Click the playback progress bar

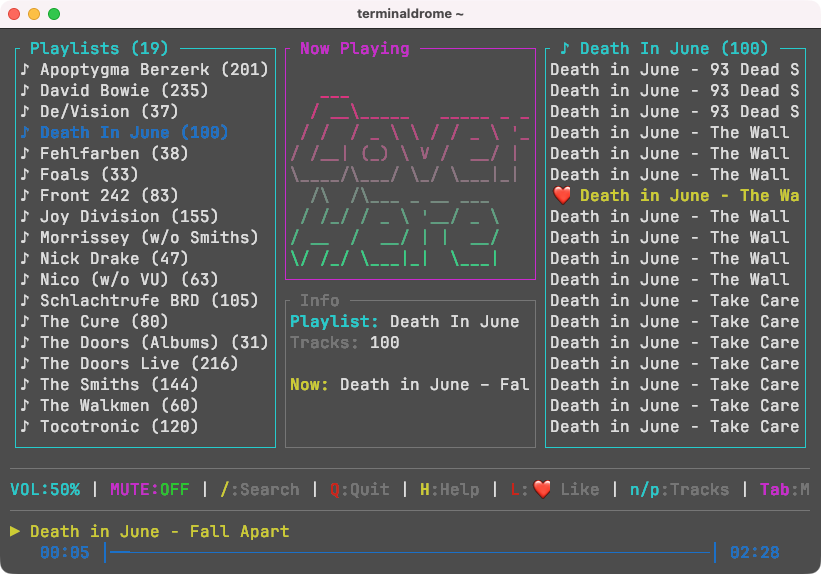[410, 552]
